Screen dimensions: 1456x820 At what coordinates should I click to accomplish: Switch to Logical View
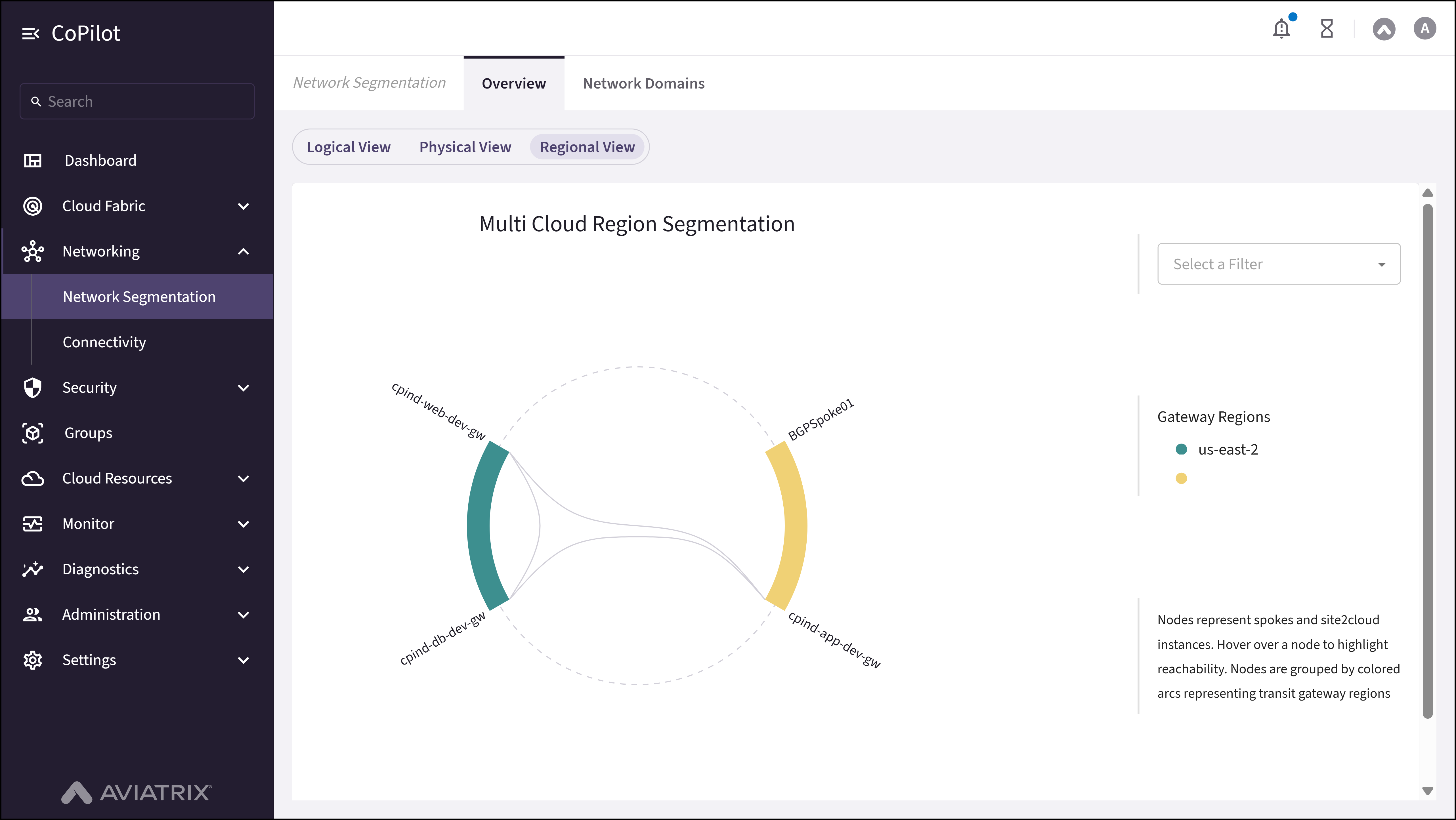[349, 146]
